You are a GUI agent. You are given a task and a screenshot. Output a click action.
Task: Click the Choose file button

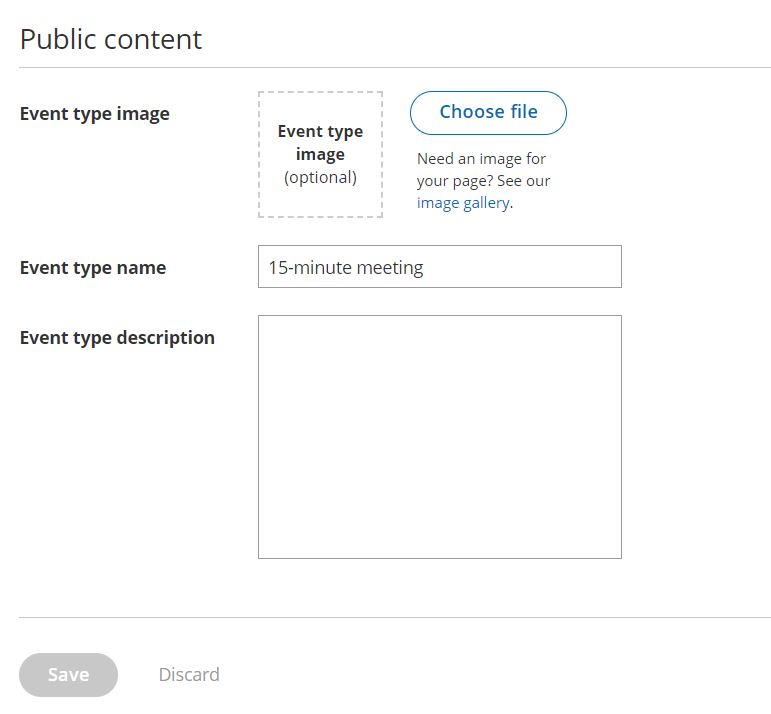[488, 112]
